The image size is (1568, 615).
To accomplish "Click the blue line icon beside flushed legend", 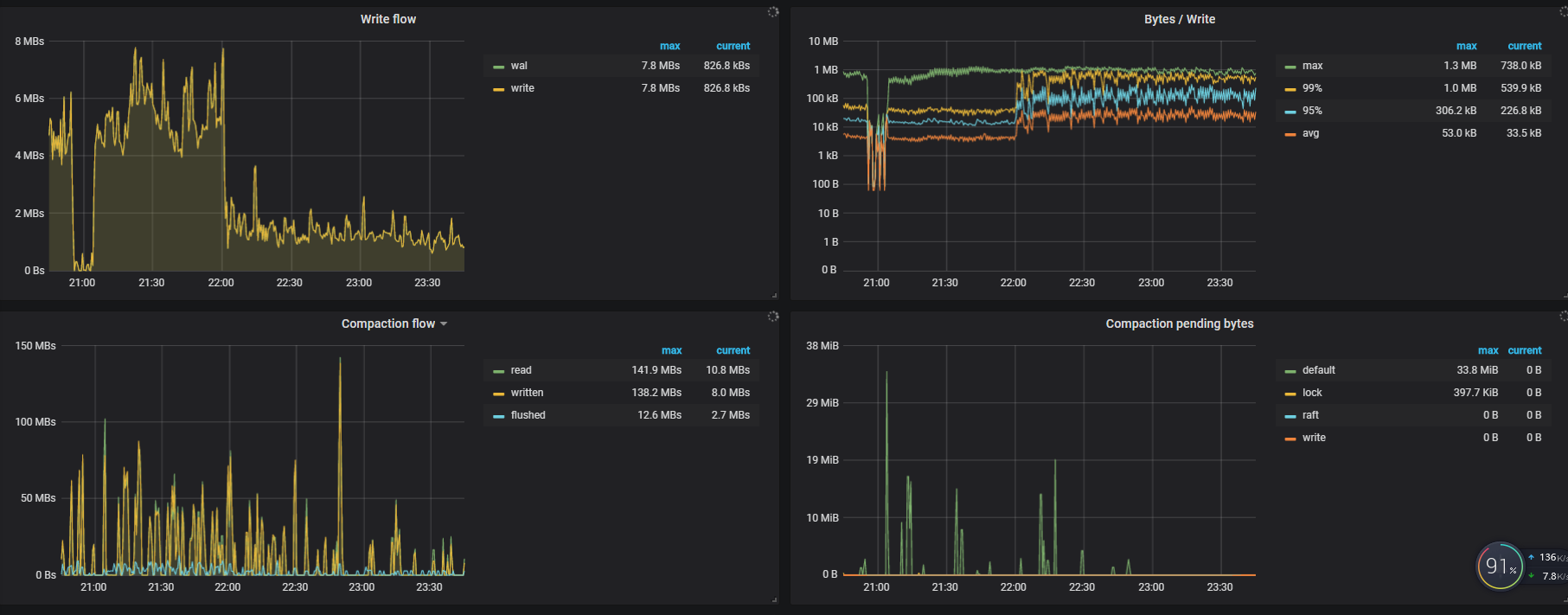I will pyautogui.click(x=498, y=416).
